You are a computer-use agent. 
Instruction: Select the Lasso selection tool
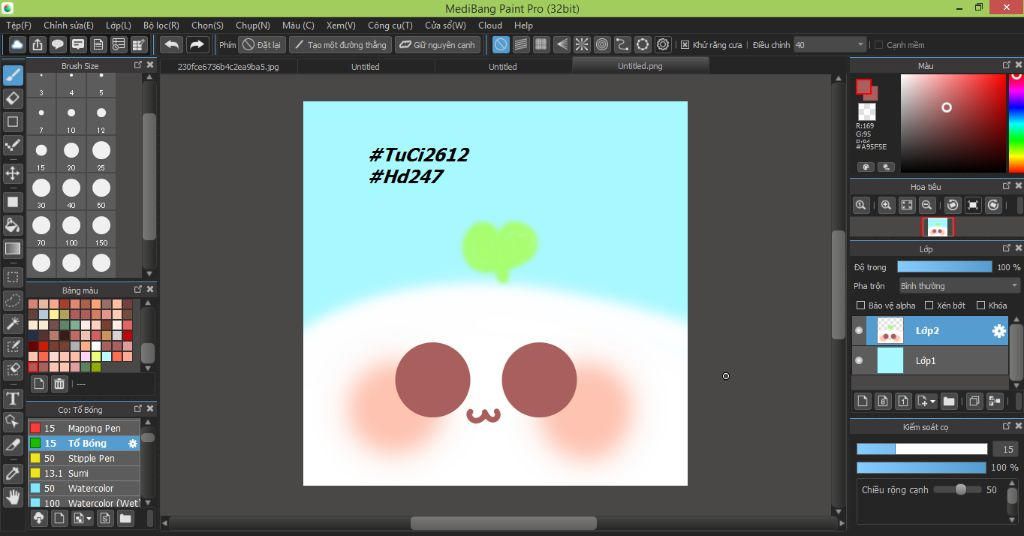coord(13,300)
